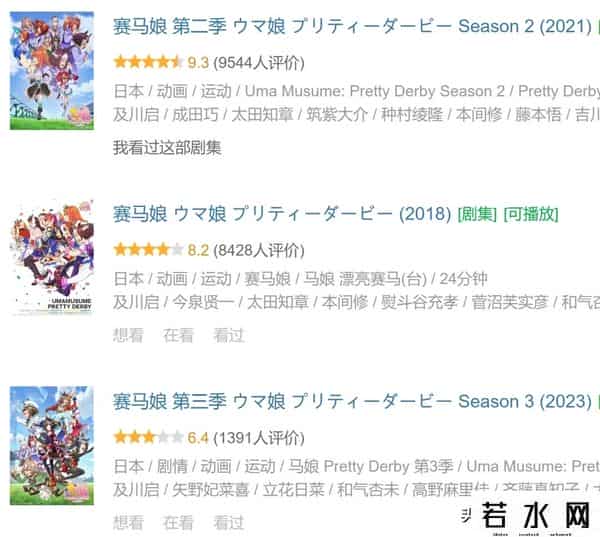
Task: Open the 8428人评价 rating count
Action: pos(259,250)
